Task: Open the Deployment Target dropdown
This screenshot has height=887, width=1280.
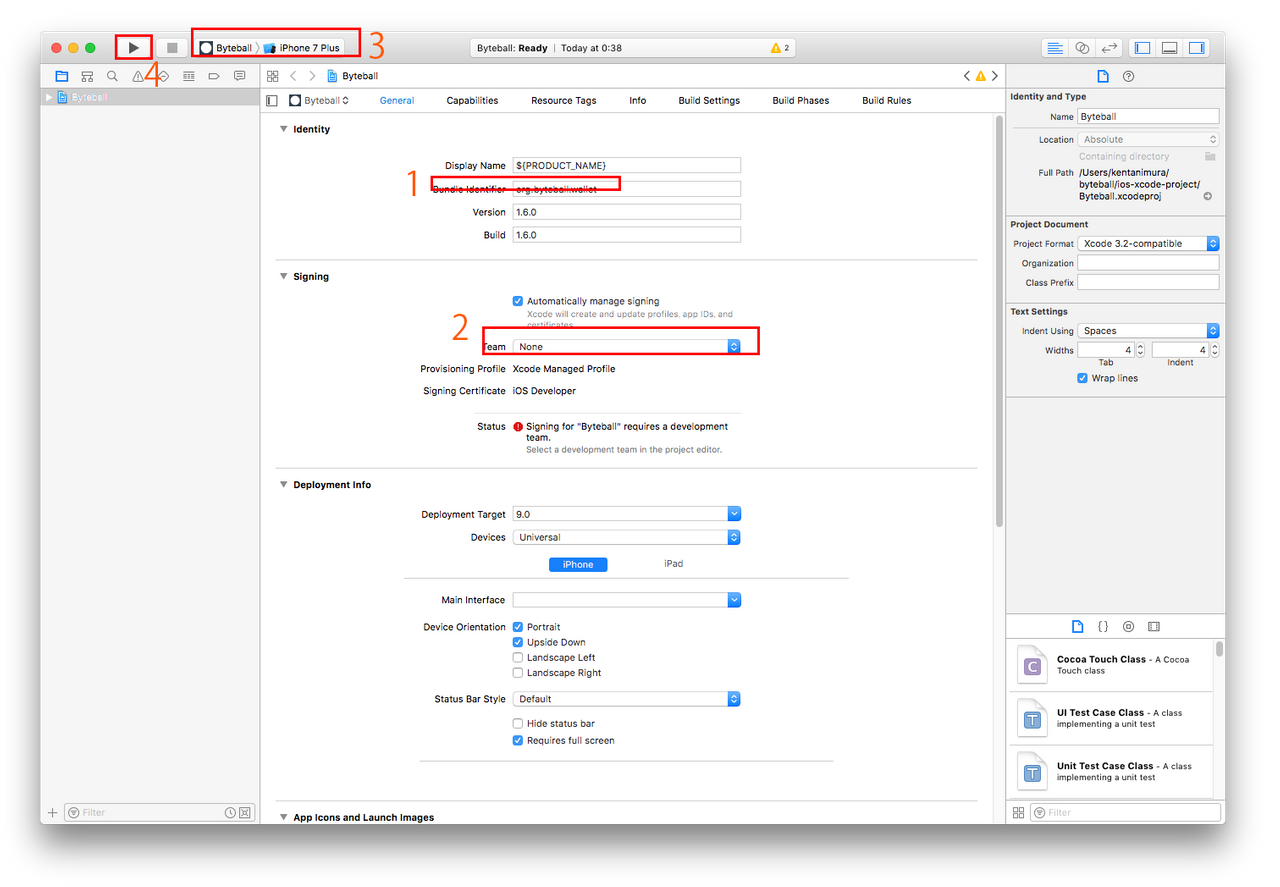Action: coord(626,514)
